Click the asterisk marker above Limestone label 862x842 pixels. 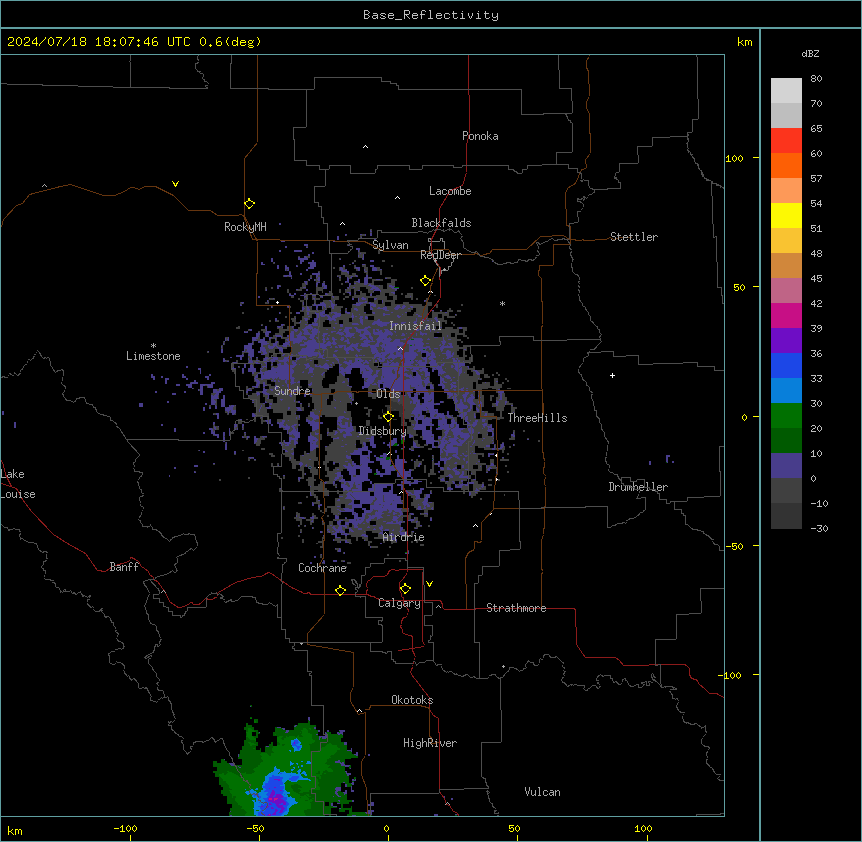153,346
